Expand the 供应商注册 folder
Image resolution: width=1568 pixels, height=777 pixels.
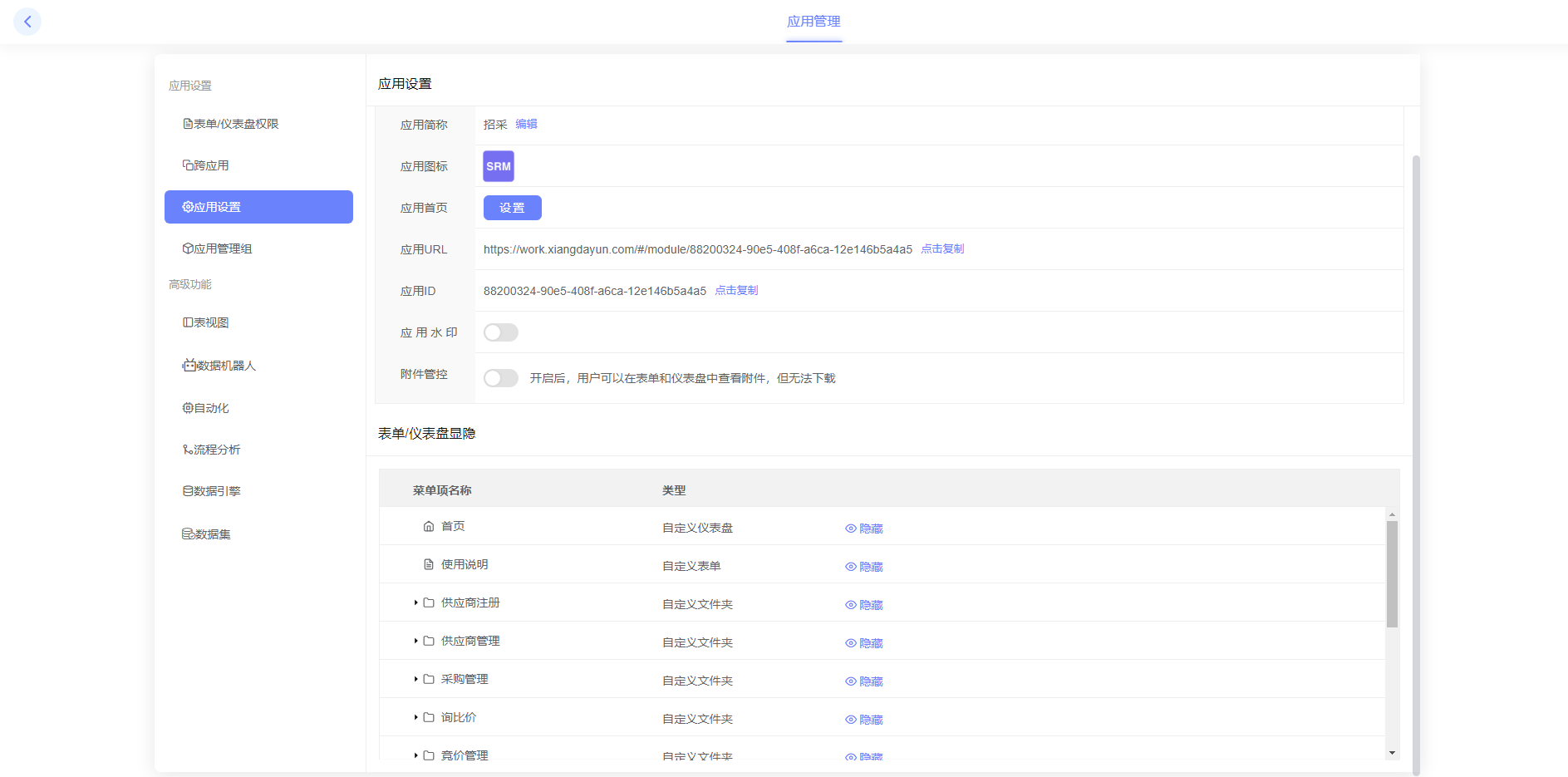pos(415,603)
